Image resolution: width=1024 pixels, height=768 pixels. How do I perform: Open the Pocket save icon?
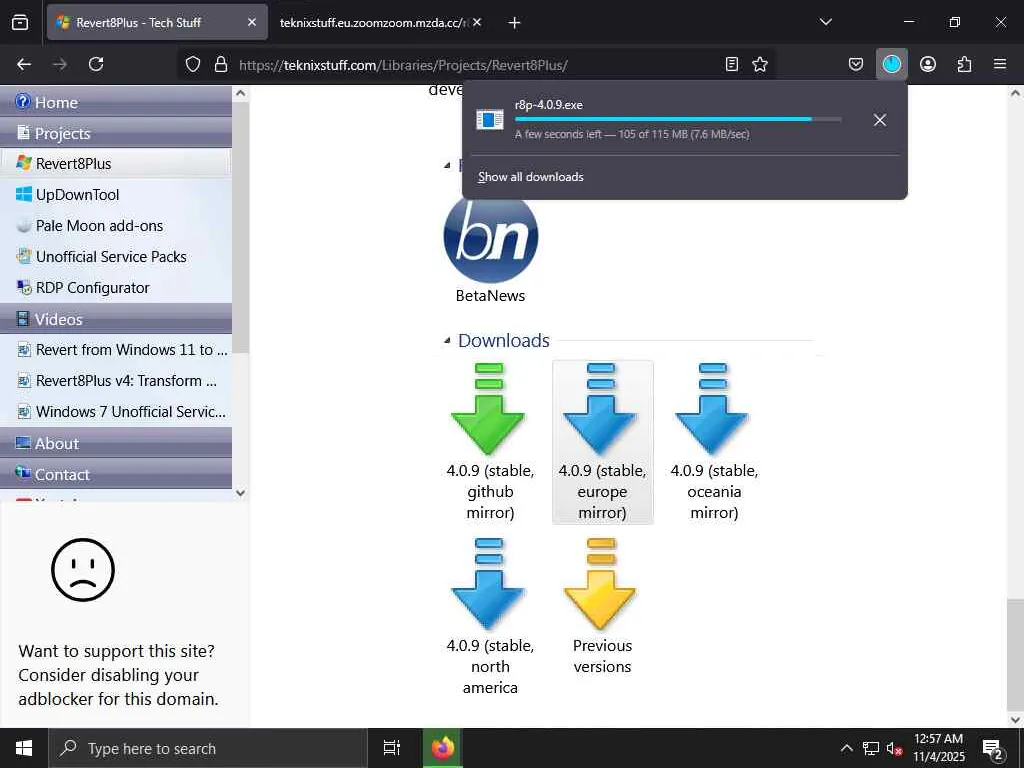856,64
